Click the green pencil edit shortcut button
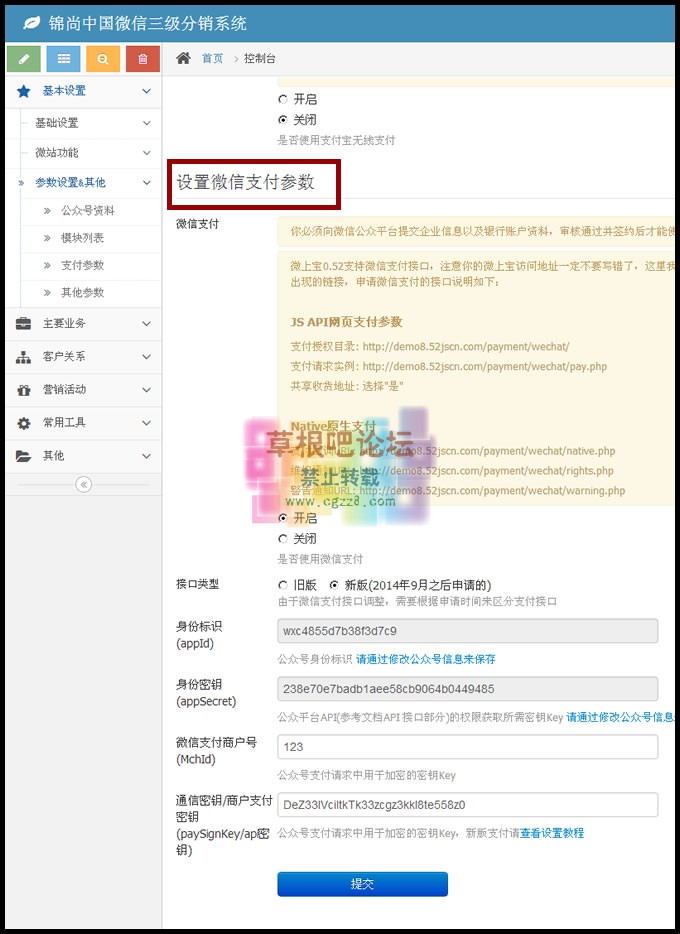680x934 pixels. tap(24, 59)
